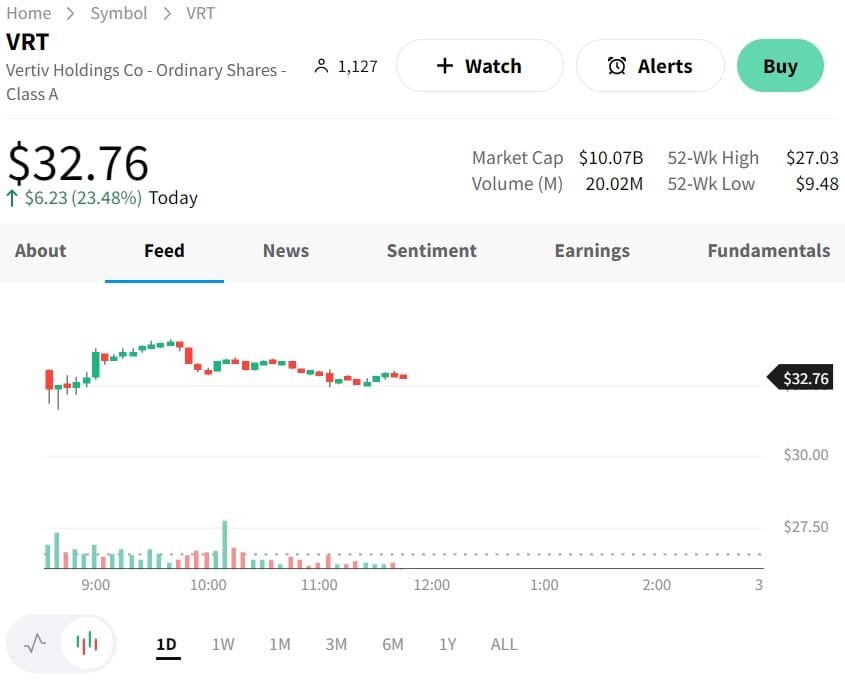Go to the Earnings tab

click(x=592, y=251)
